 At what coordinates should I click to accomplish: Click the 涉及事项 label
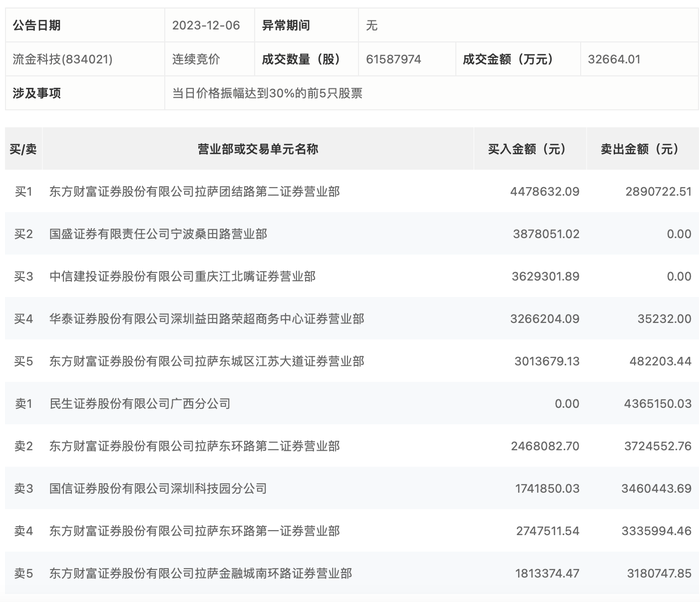click(37, 93)
